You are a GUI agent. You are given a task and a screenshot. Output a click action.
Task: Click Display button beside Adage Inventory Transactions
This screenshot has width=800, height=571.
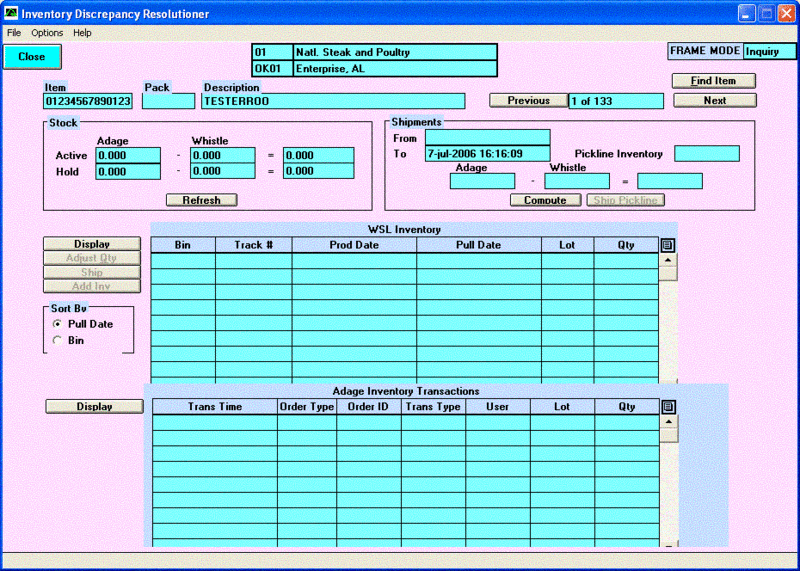pyautogui.click(x=94, y=407)
